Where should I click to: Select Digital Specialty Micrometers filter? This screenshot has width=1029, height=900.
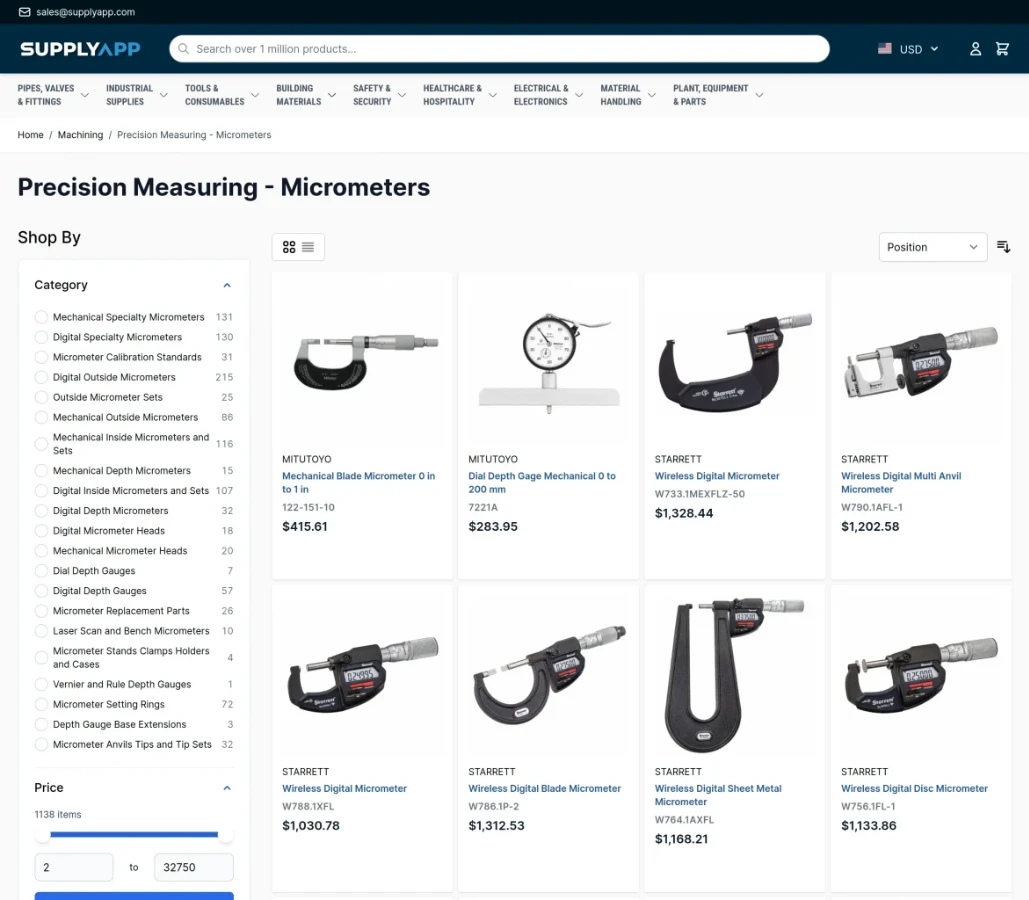[41, 337]
